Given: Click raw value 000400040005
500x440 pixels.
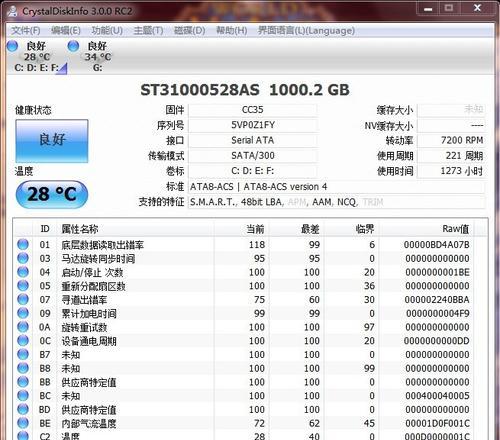Looking at the screenshot, I should pos(437,396).
